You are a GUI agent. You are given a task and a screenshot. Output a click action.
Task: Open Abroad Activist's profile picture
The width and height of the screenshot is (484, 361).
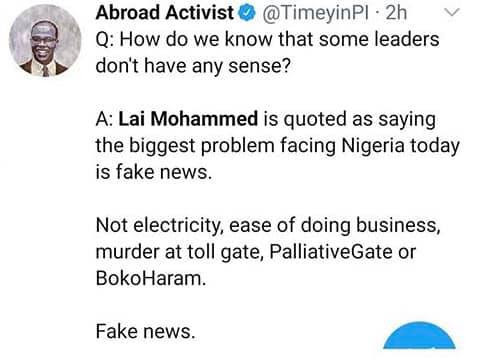[45, 42]
